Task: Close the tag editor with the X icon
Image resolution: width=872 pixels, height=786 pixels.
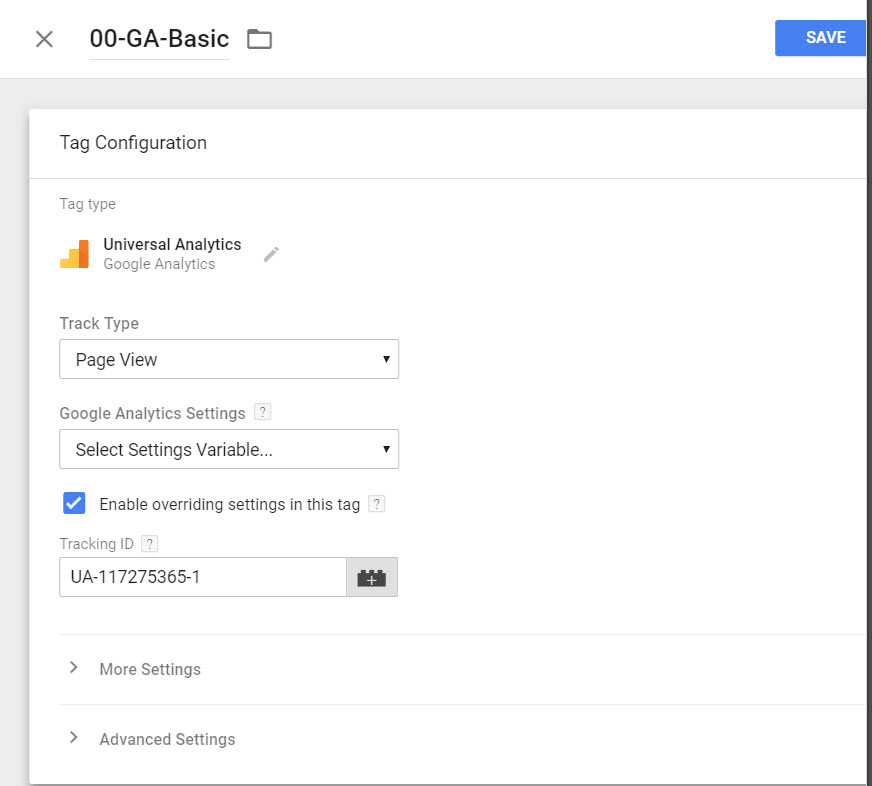Action: [x=44, y=39]
